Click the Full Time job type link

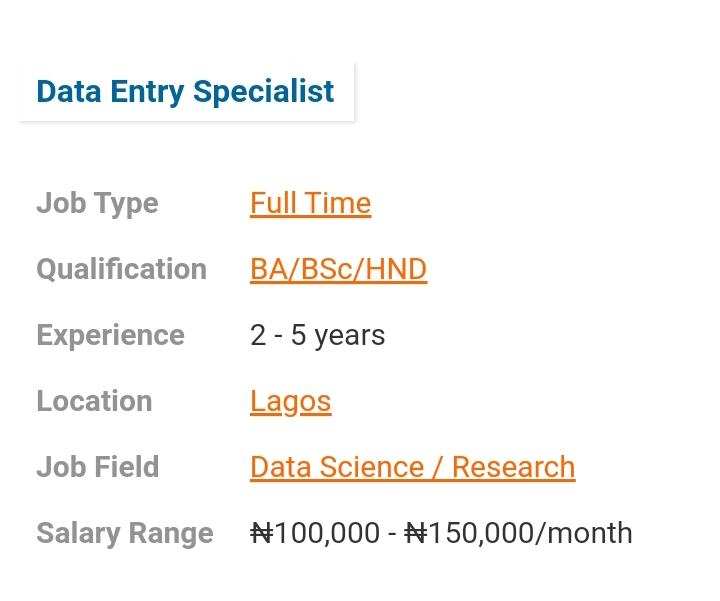310,203
